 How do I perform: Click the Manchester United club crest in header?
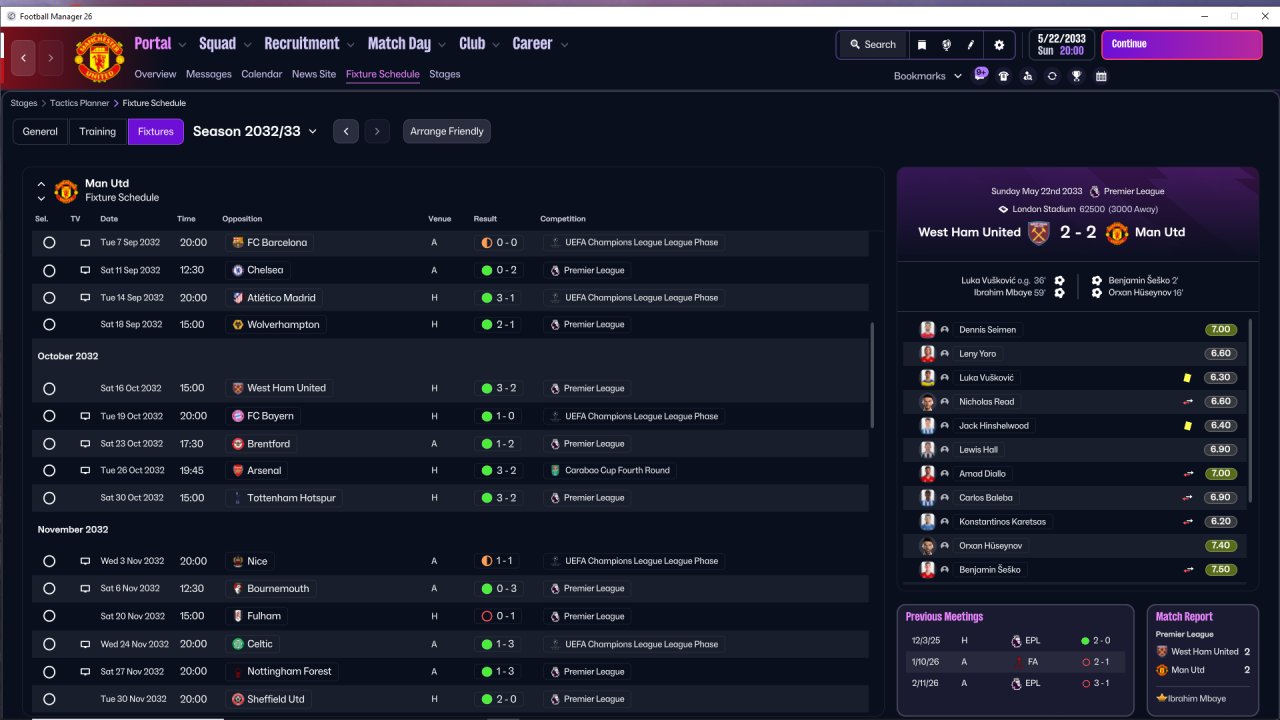[99, 57]
